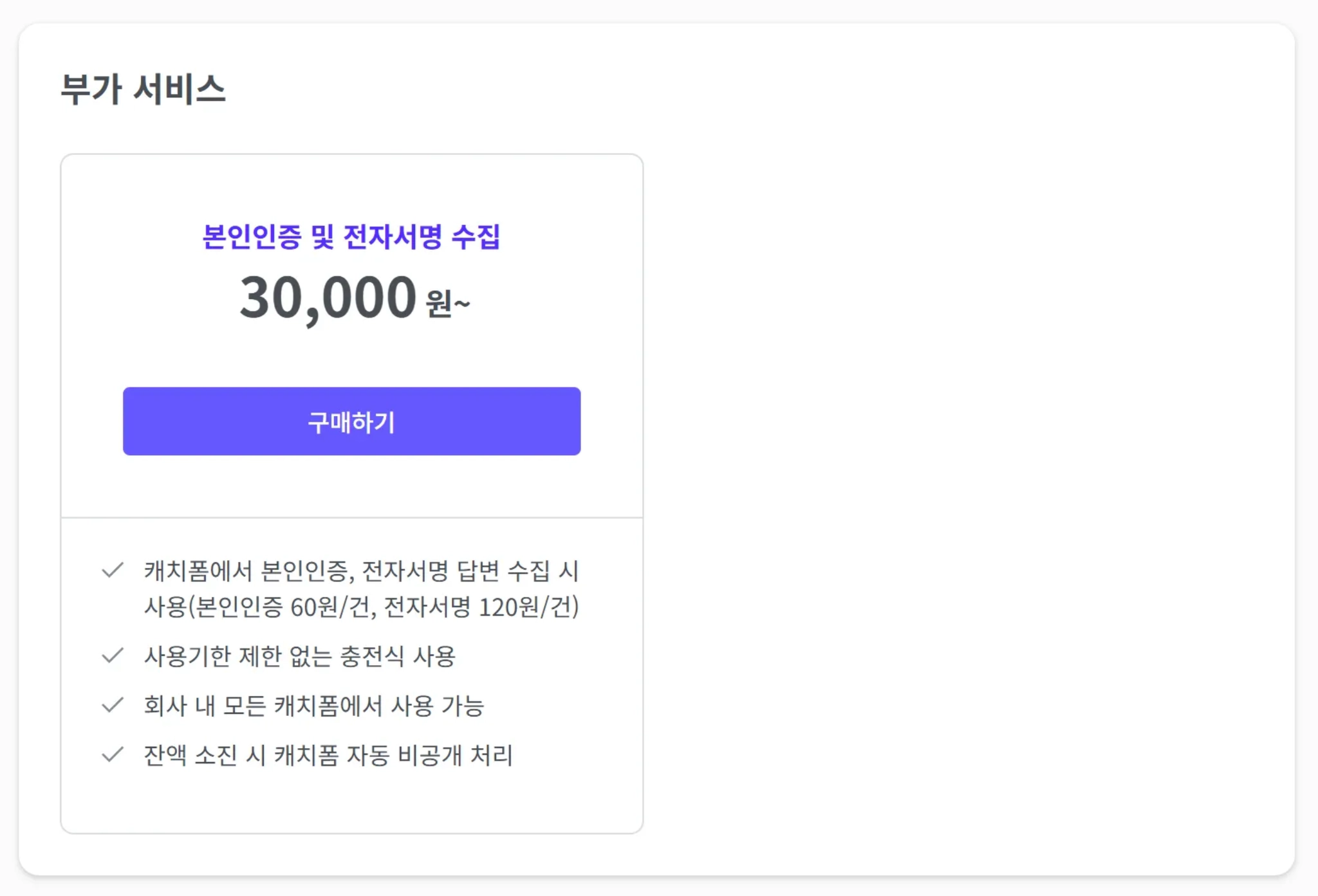Image resolution: width=1318 pixels, height=896 pixels.
Task: Click the word 전자서명 in the purple title
Action: pos(393,237)
